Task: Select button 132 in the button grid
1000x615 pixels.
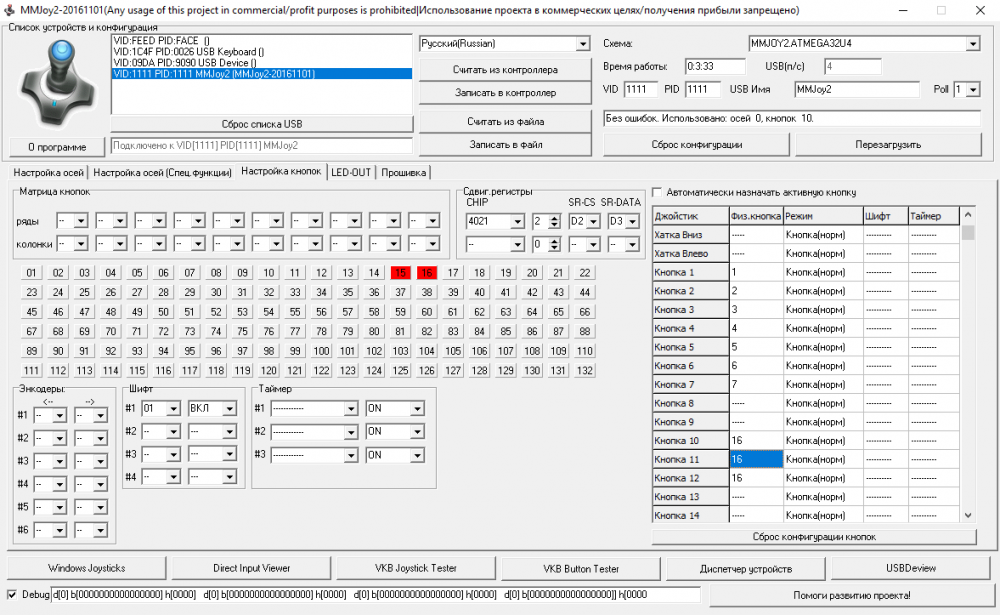Action: click(x=585, y=371)
